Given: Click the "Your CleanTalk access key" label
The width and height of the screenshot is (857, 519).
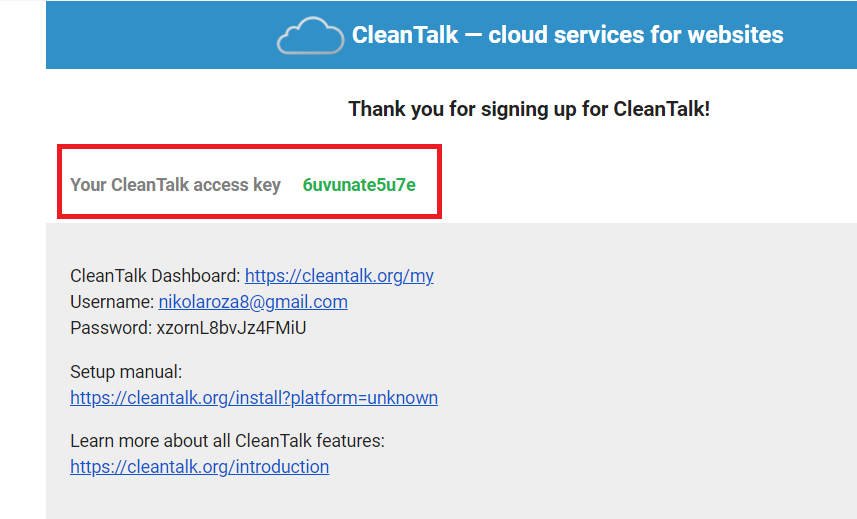Looking at the screenshot, I should coord(175,185).
